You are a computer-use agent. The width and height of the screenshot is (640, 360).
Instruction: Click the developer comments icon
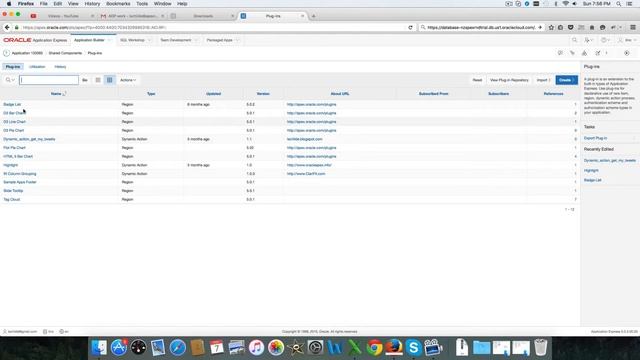pos(560,53)
